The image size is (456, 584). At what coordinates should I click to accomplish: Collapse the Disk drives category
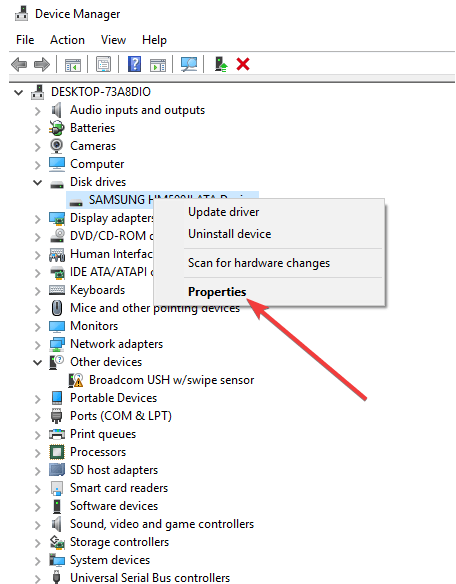click(38, 182)
